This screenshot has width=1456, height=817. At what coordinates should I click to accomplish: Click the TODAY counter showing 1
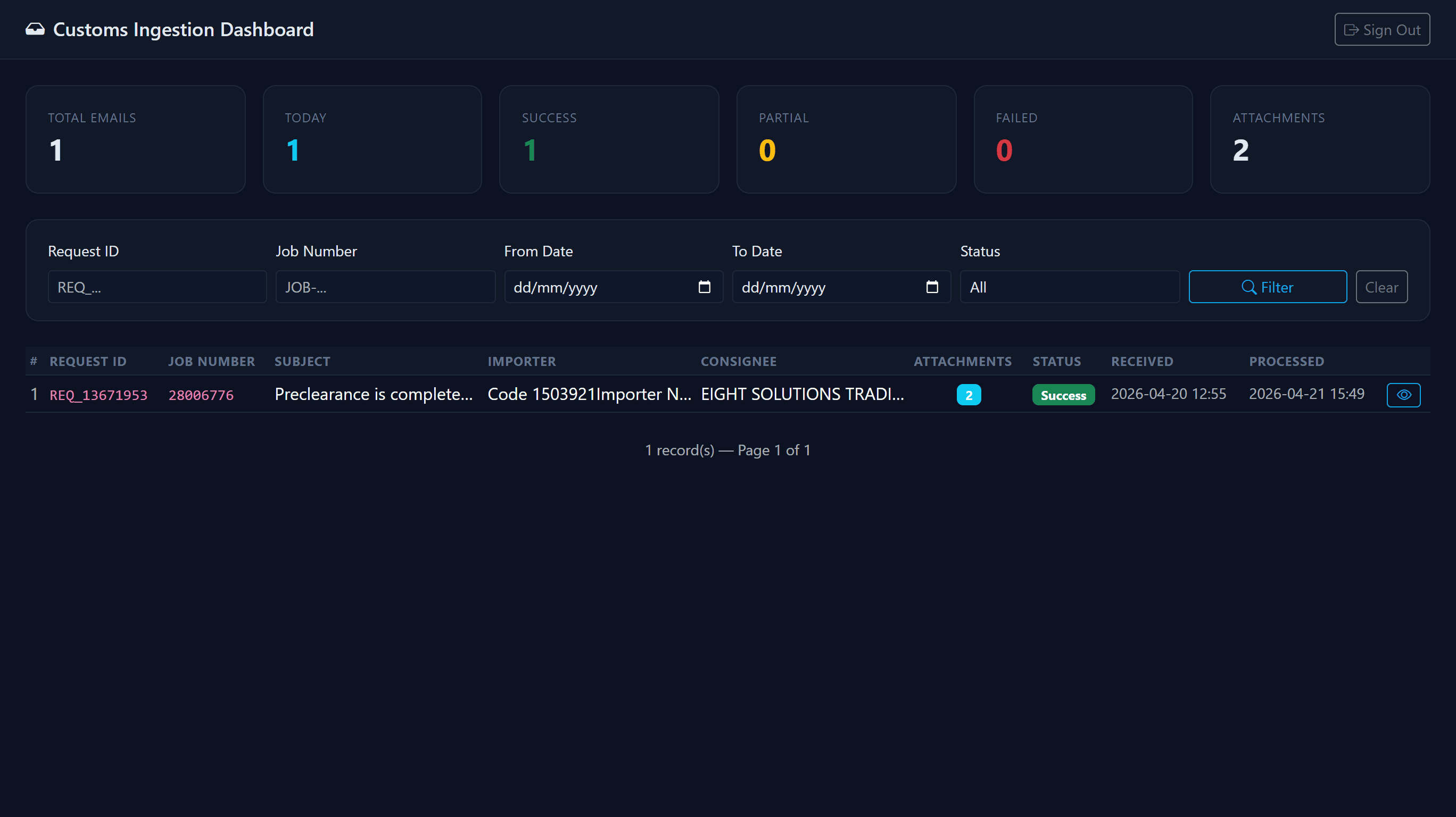[372, 139]
